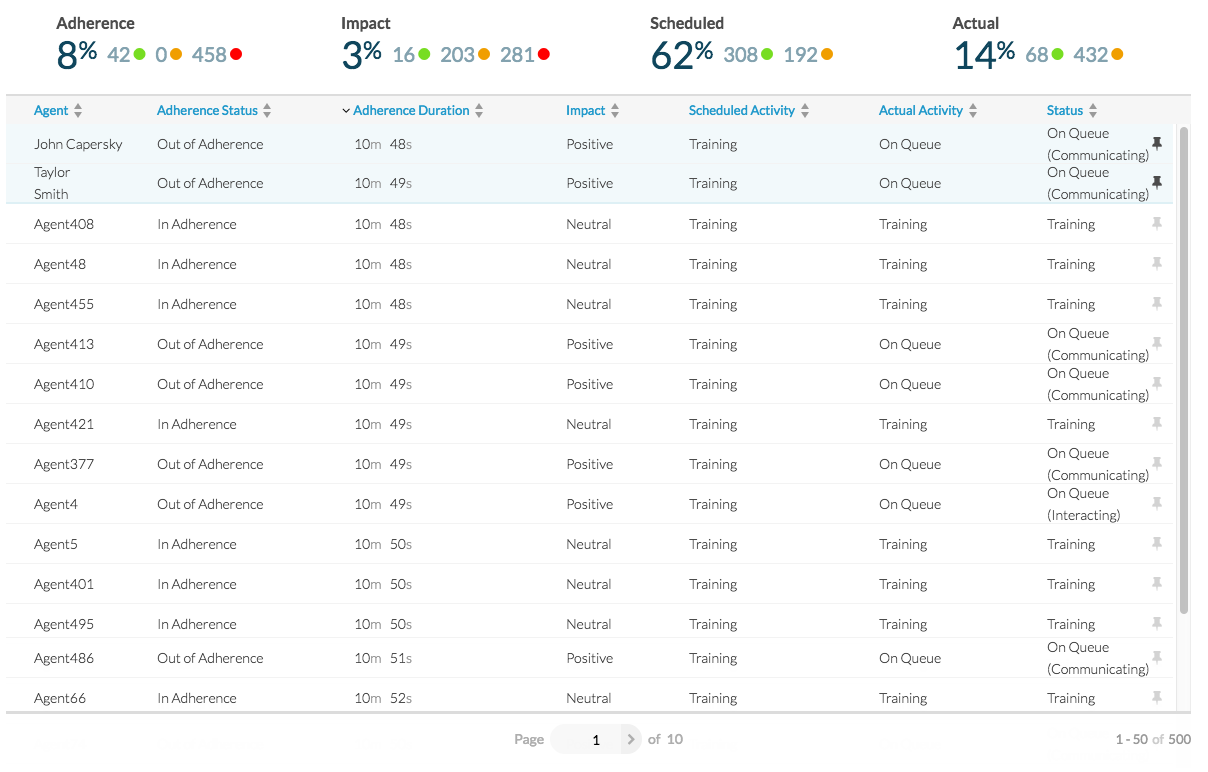Pin Agent66's row
The image size is (1208, 772).
click(1157, 697)
